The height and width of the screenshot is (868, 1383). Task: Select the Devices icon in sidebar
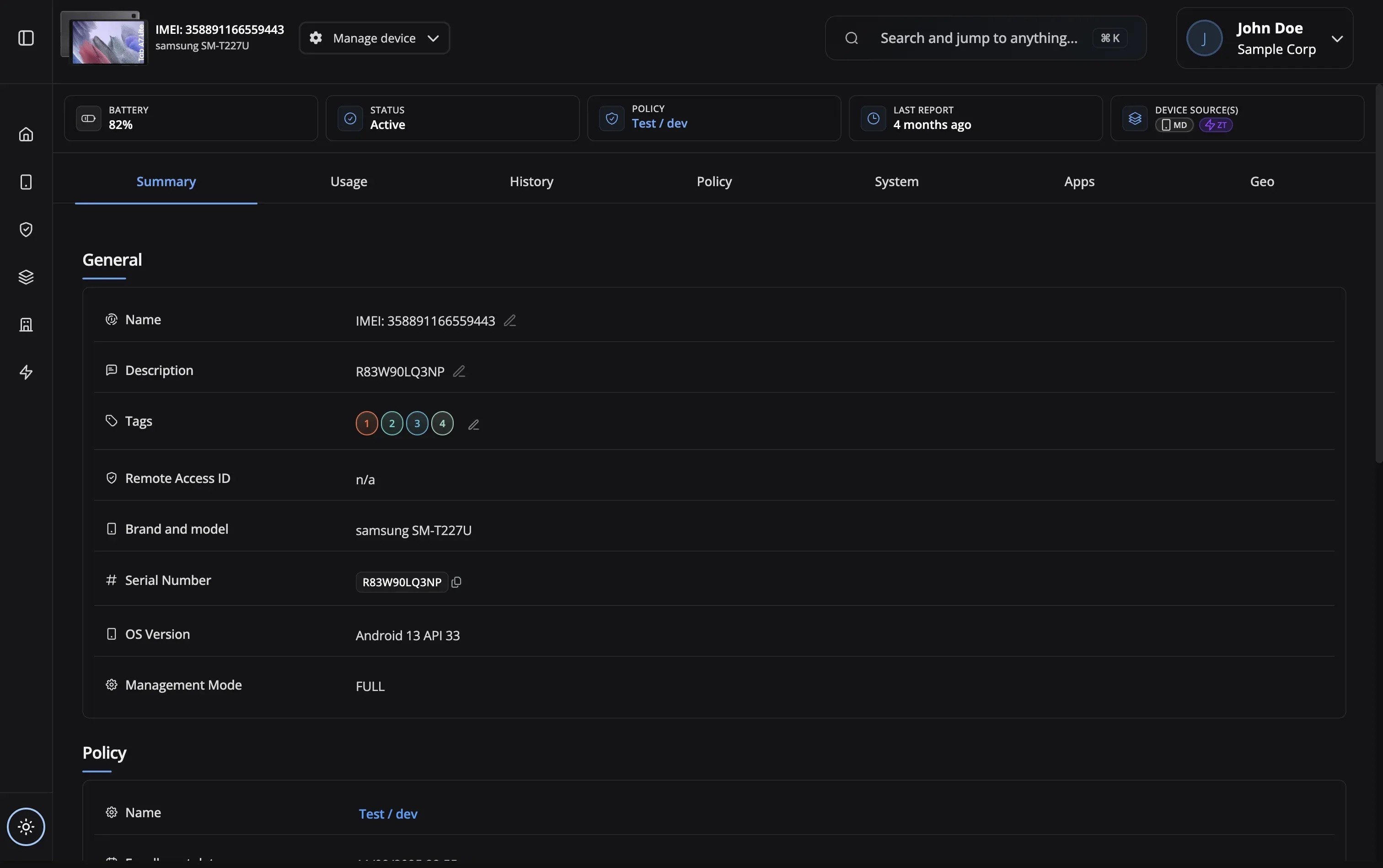pos(26,182)
